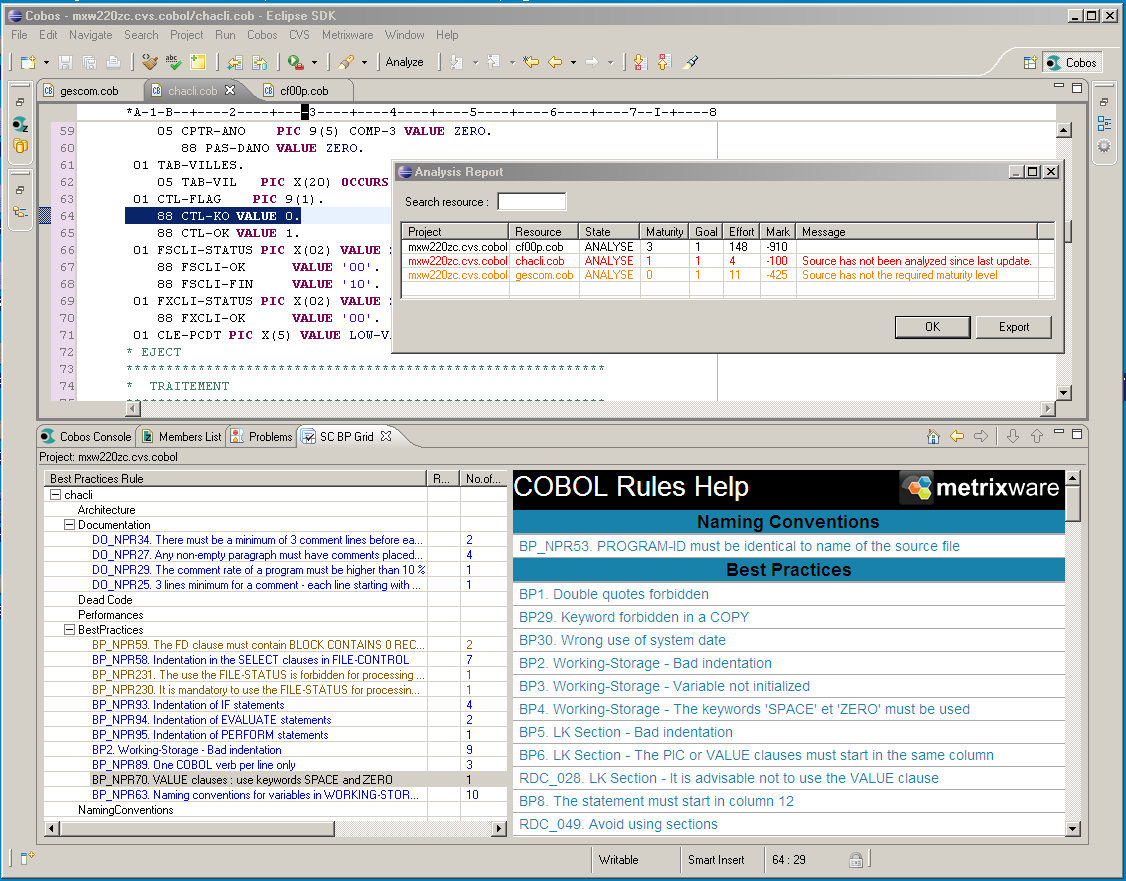
Task: Click the yellow files icon in left sidebar
Action: click(x=20, y=146)
